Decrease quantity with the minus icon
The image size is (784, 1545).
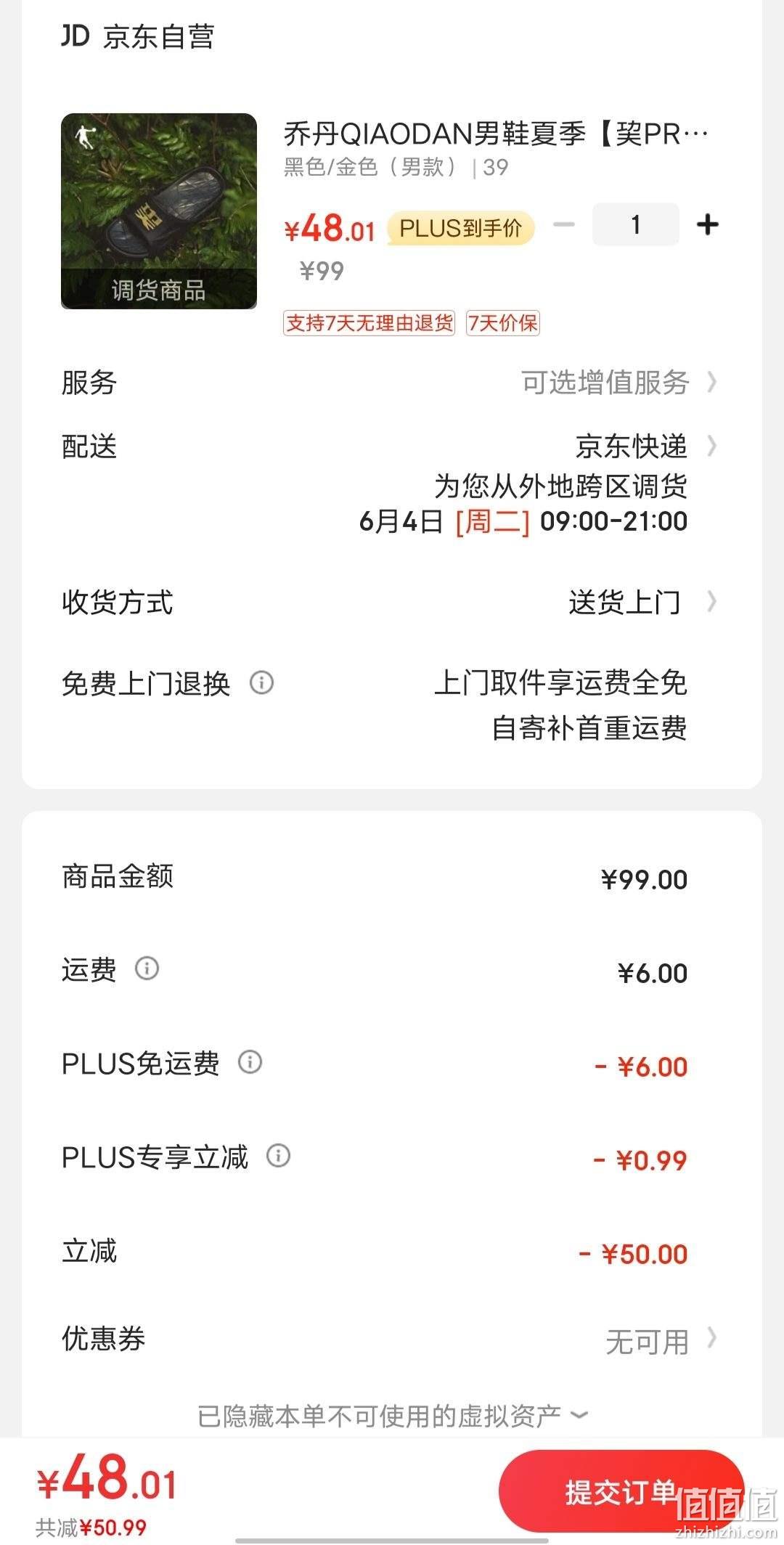(564, 225)
